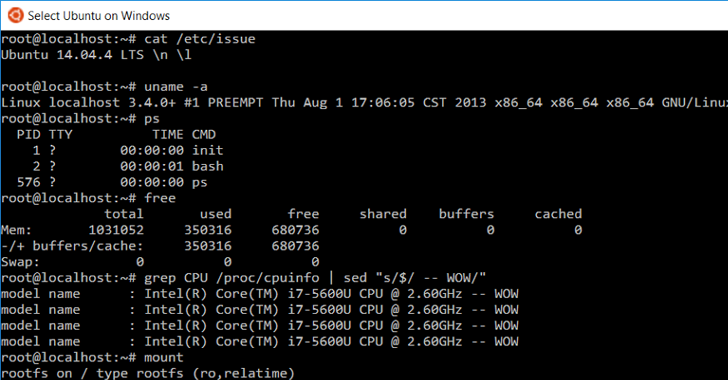Click the "buffers" column header
Image resolution: width=728 pixels, height=380 pixels.
coord(466,214)
